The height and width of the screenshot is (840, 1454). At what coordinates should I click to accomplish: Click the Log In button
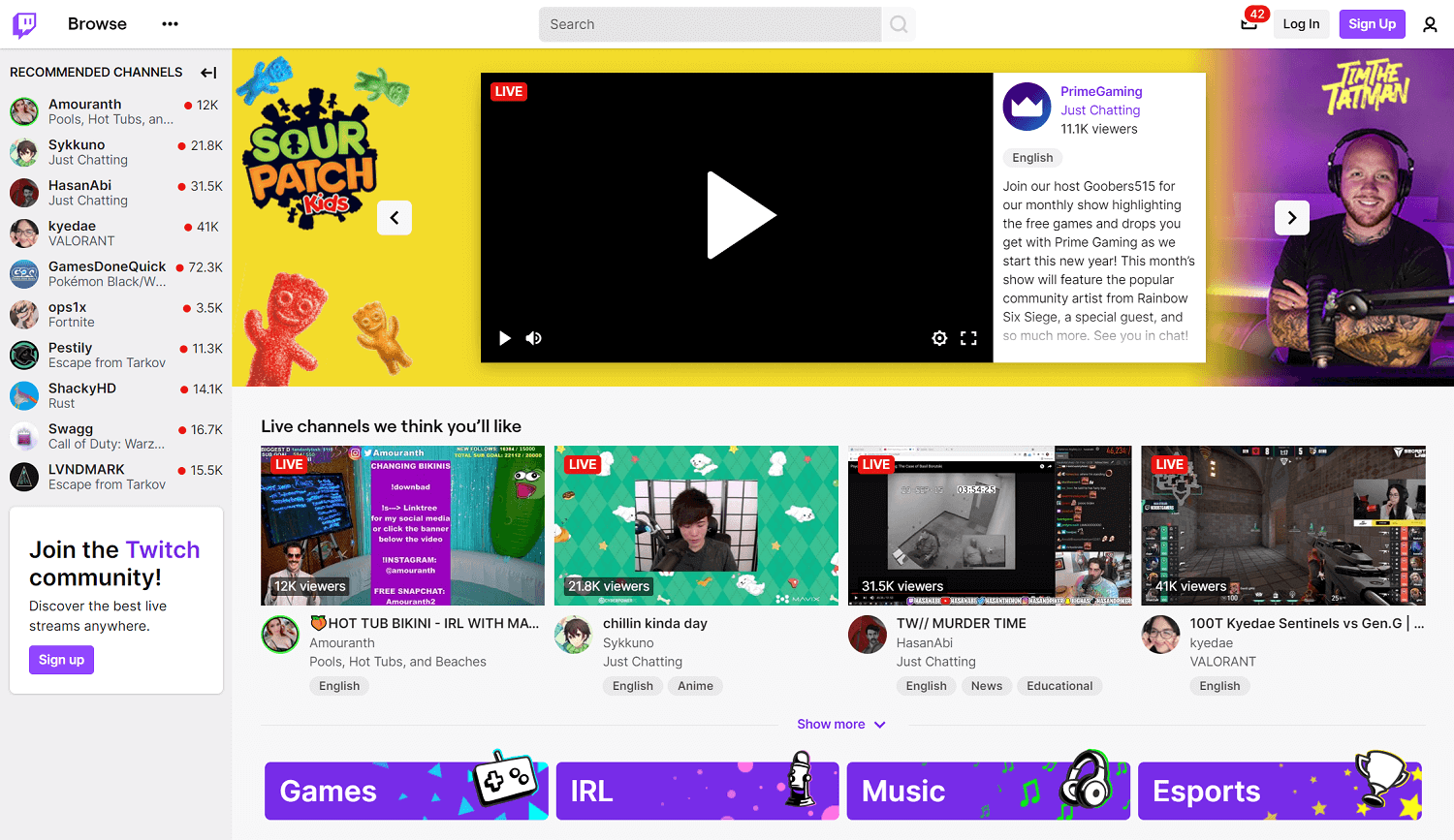click(x=1301, y=24)
